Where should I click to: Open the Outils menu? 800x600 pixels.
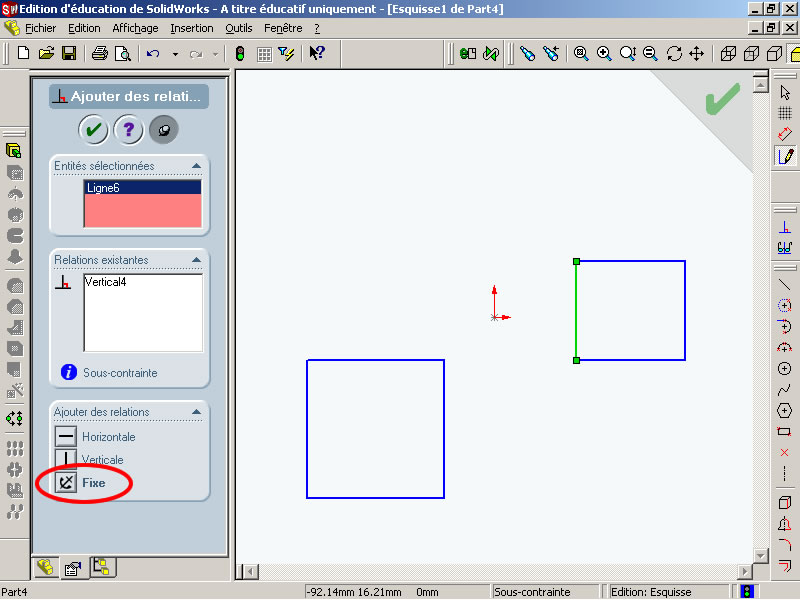point(239,29)
